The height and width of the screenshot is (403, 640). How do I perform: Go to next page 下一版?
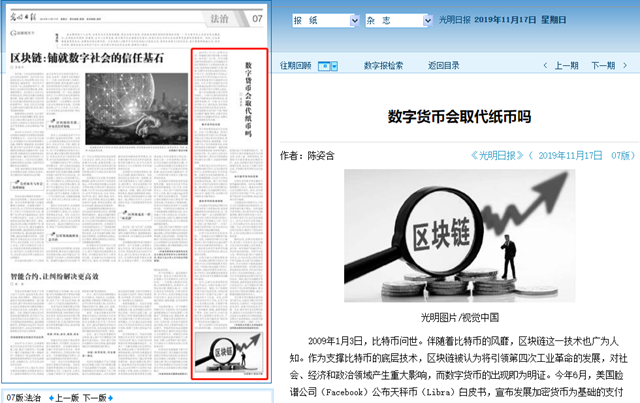(94, 397)
